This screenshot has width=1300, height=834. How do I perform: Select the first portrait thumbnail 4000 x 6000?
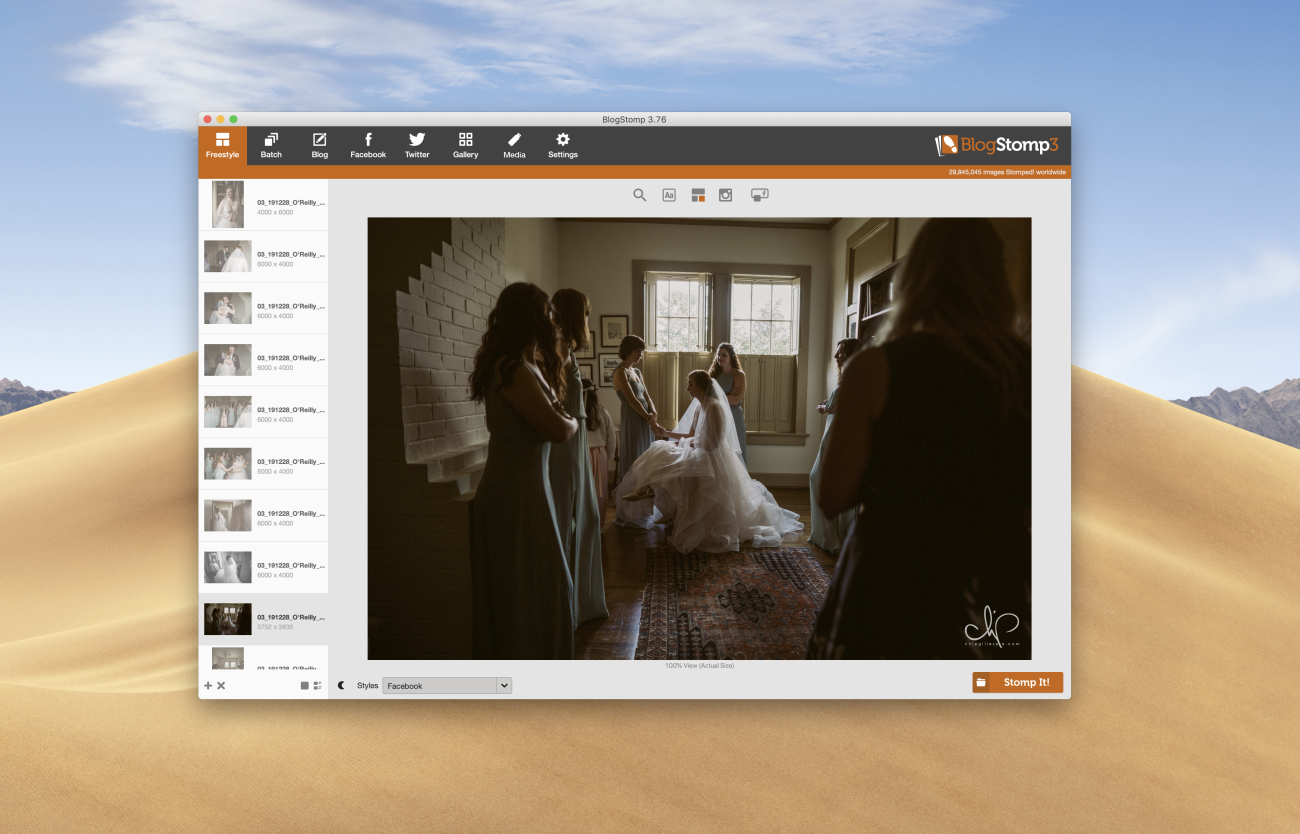[228, 205]
